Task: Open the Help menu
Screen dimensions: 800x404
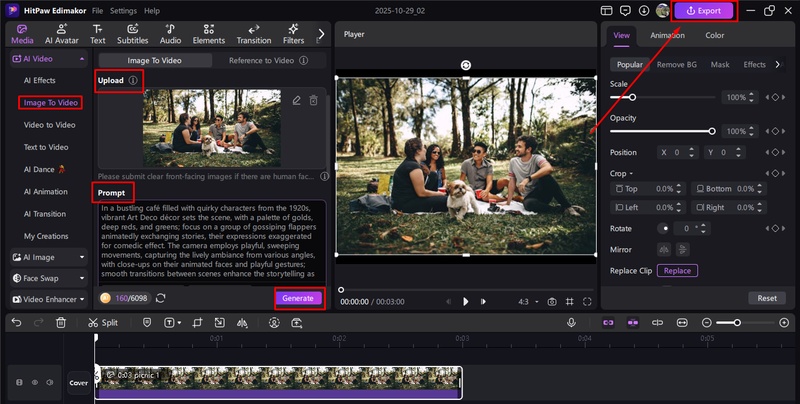Action: pyautogui.click(x=152, y=11)
